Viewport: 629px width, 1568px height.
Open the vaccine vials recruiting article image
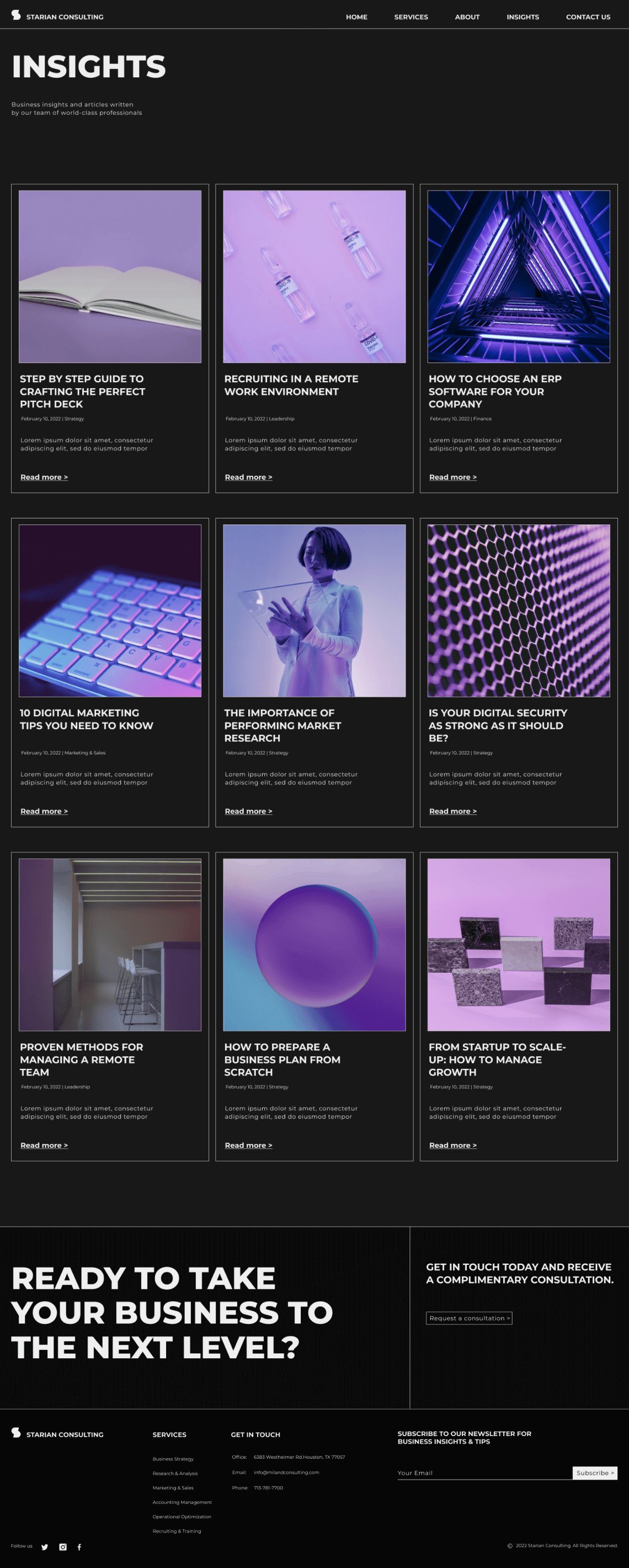[314, 277]
